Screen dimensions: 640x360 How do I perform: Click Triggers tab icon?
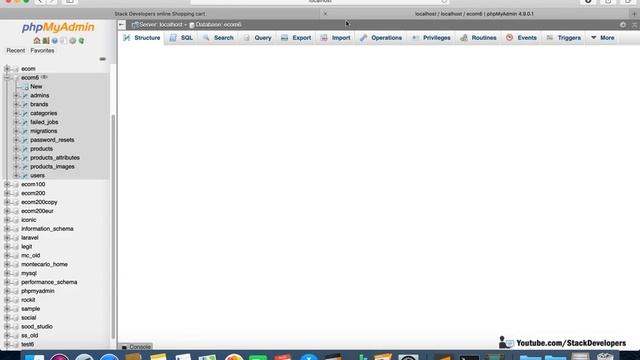550,38
